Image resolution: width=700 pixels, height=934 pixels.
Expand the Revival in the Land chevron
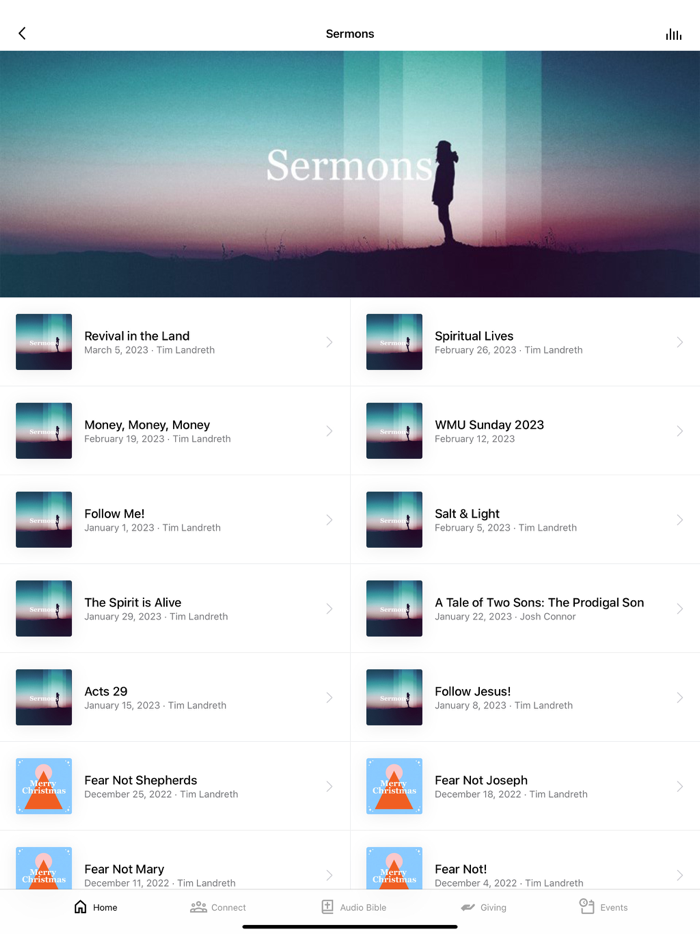point(329,342)
